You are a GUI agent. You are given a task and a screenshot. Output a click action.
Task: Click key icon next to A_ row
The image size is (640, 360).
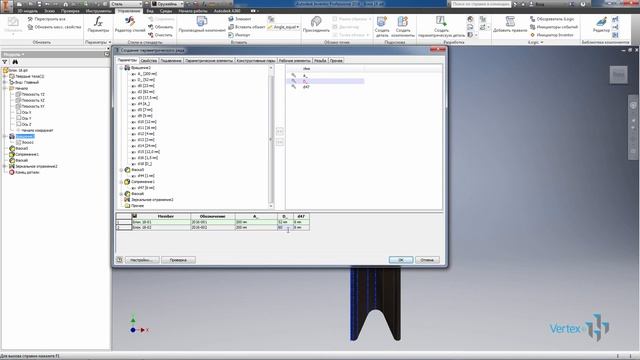point(293,76)
